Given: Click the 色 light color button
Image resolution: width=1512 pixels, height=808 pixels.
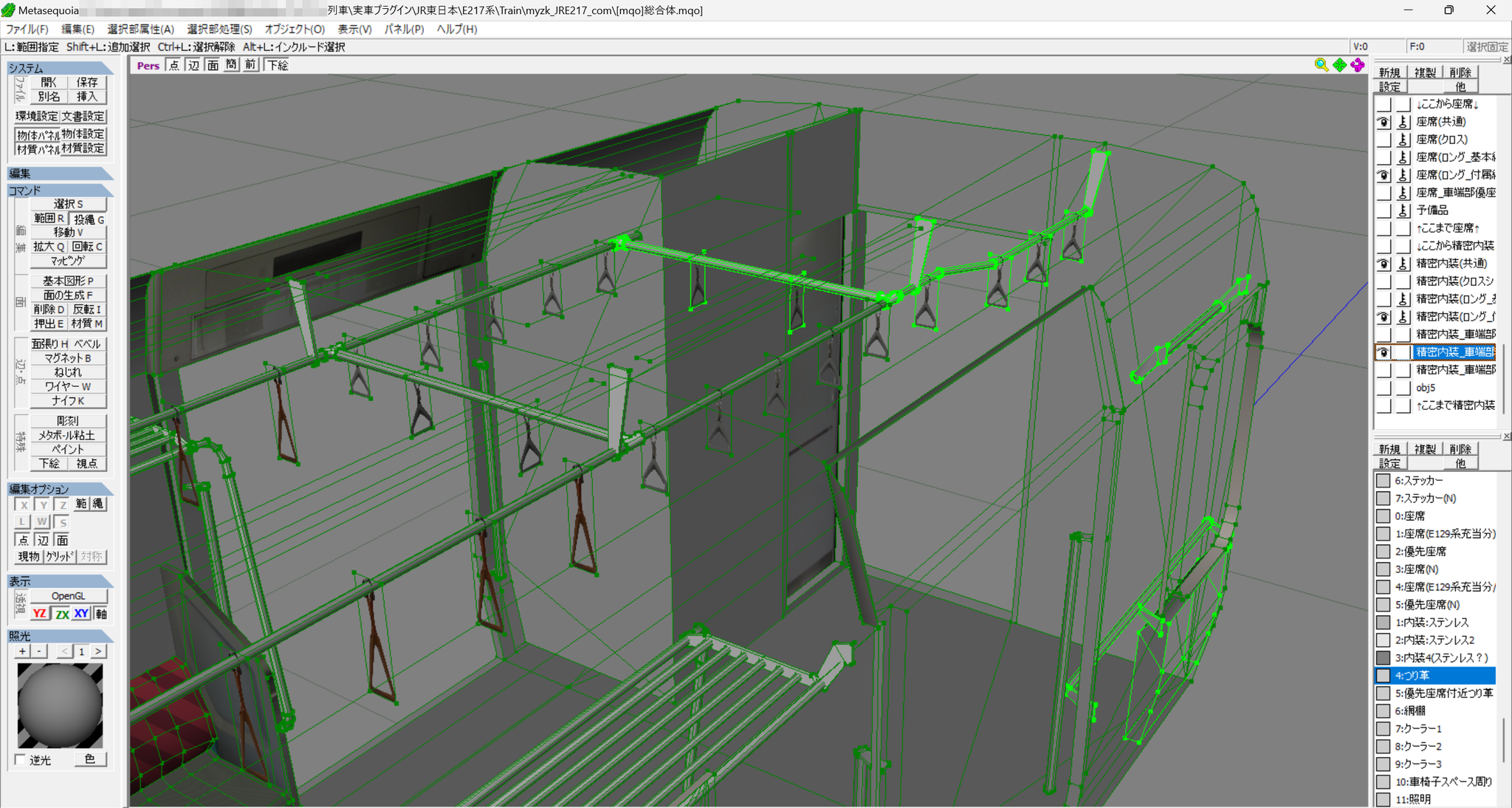Looking at the screenshot, I should coord(90,759).
